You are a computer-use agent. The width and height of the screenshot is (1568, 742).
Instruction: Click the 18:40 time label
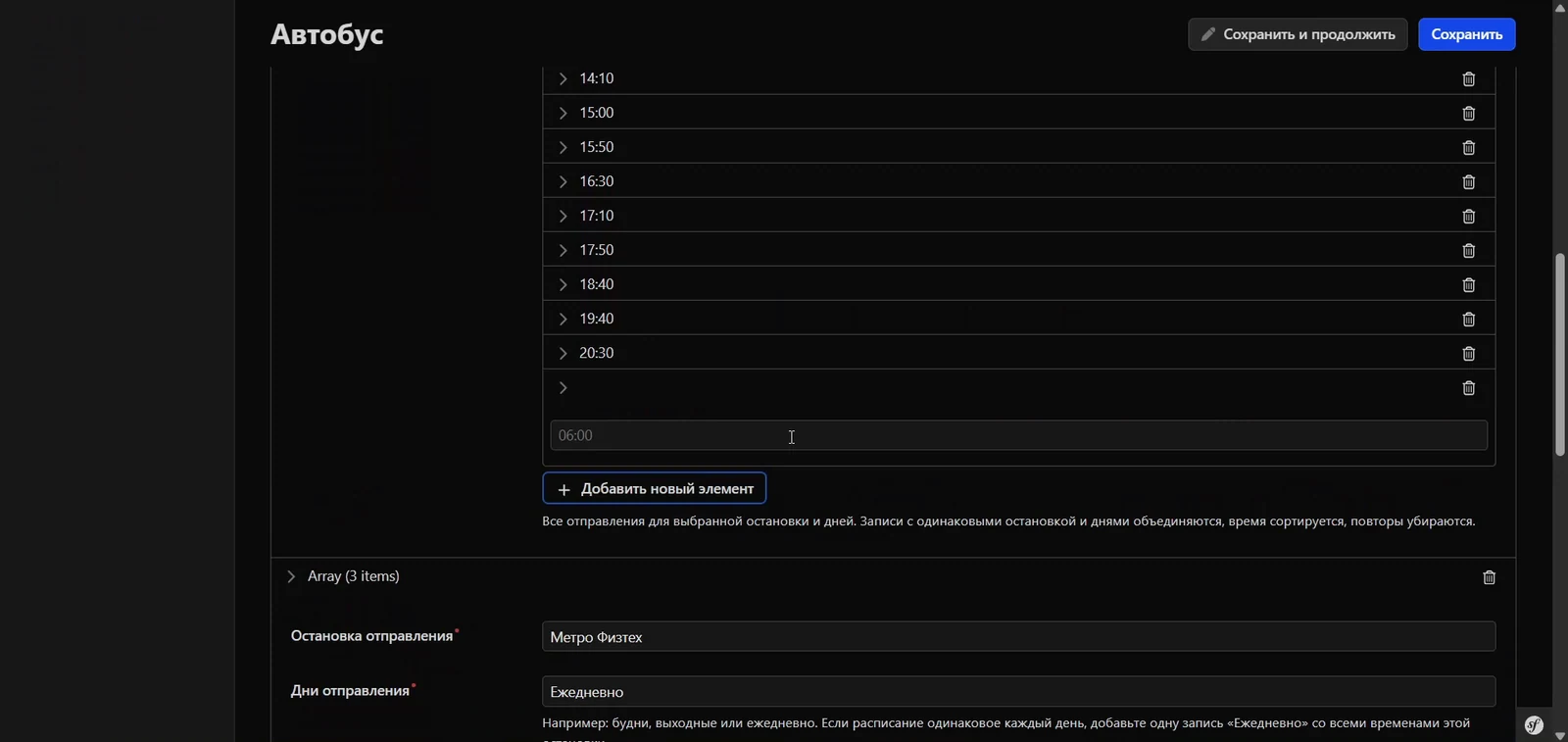[596, 284]
